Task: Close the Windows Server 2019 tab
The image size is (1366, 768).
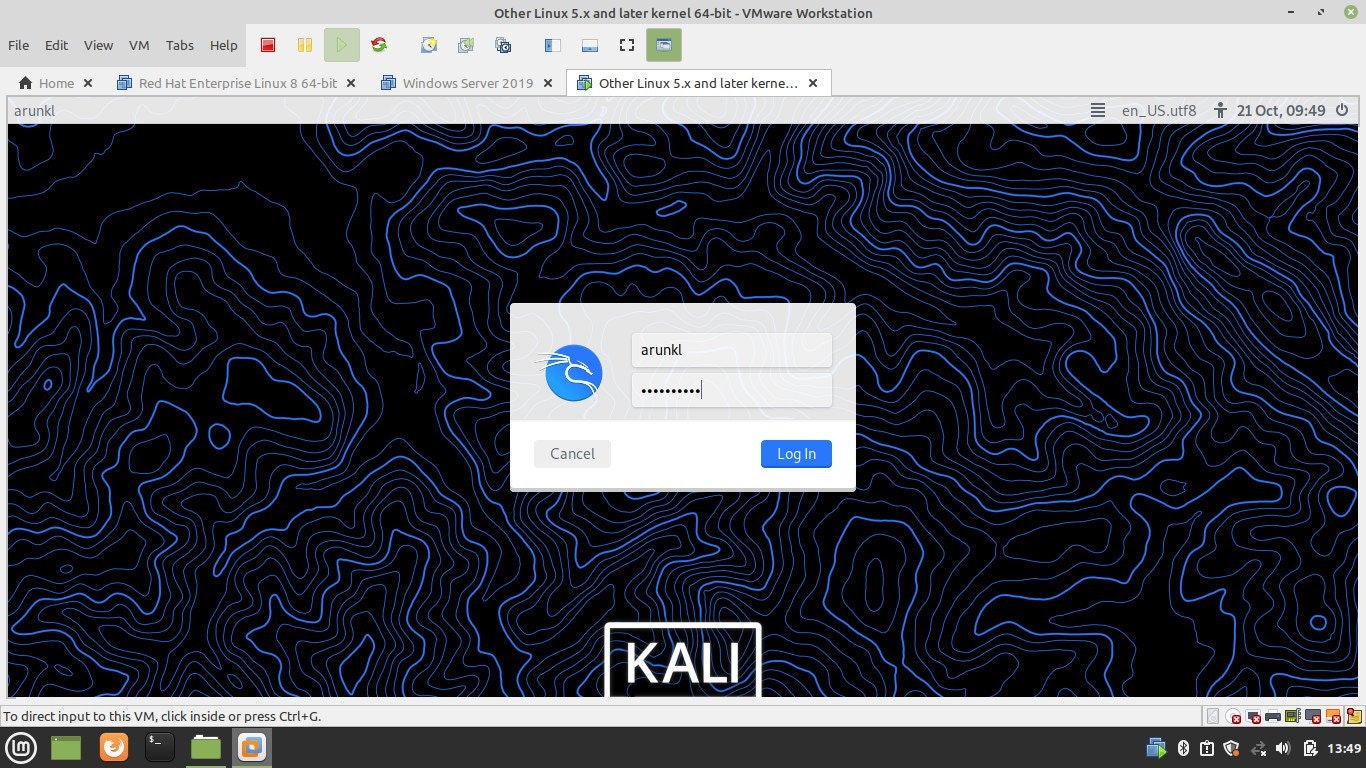Action: [547, 83]
